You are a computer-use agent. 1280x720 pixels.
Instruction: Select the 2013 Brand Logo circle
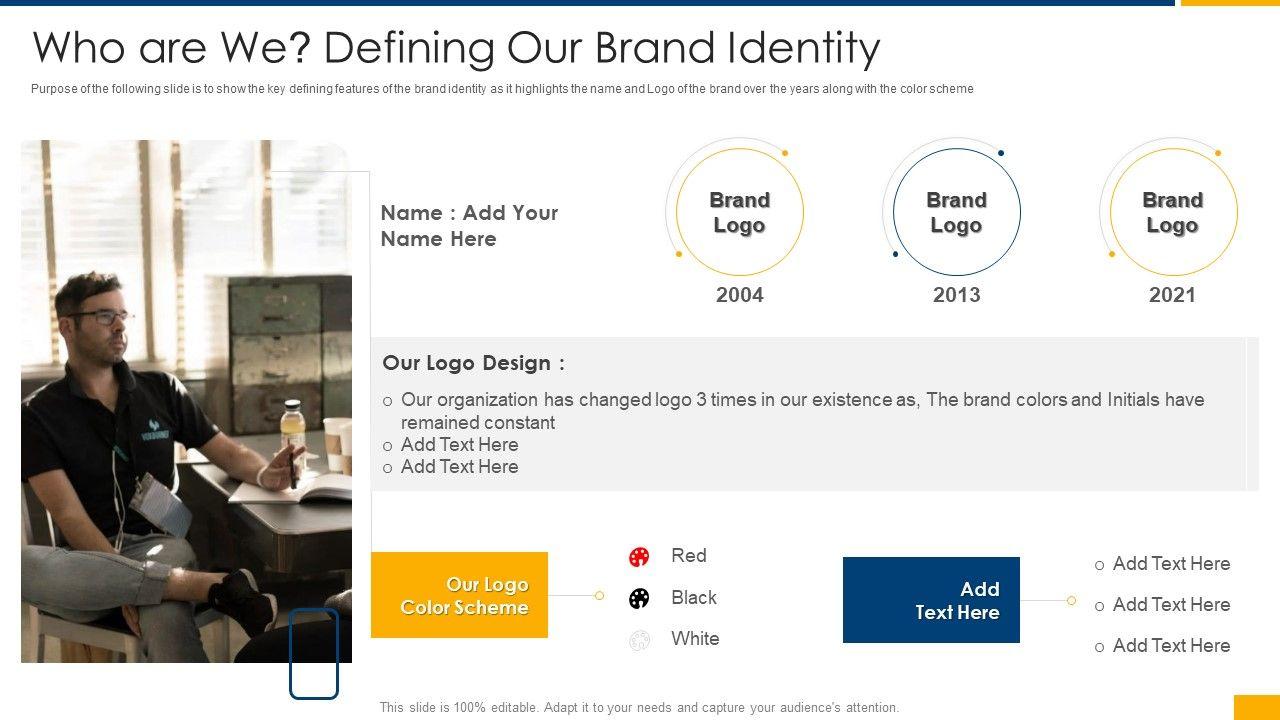click(x=956, y=212)
